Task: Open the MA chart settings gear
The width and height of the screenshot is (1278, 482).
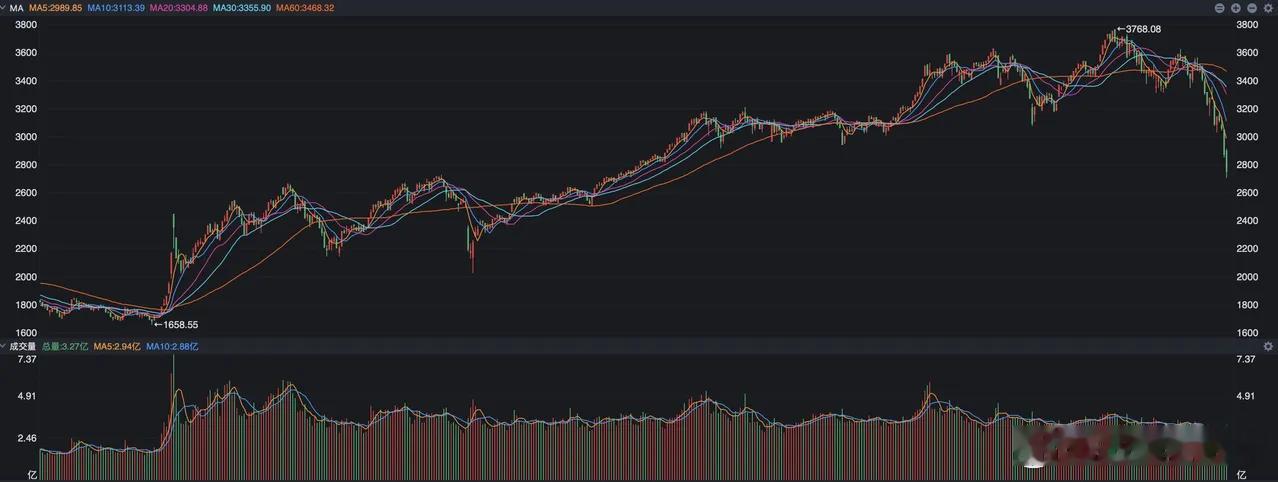Action: point(1268,8)
